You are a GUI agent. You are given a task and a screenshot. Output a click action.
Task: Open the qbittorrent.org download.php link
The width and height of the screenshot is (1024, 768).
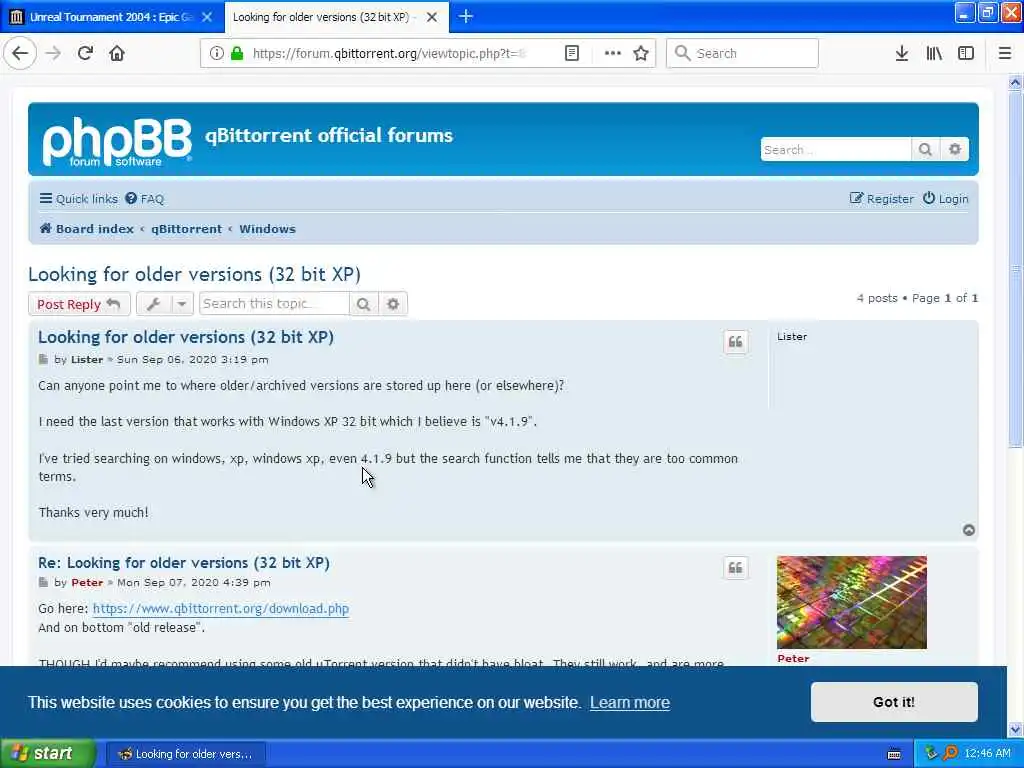tap(221, 609)
